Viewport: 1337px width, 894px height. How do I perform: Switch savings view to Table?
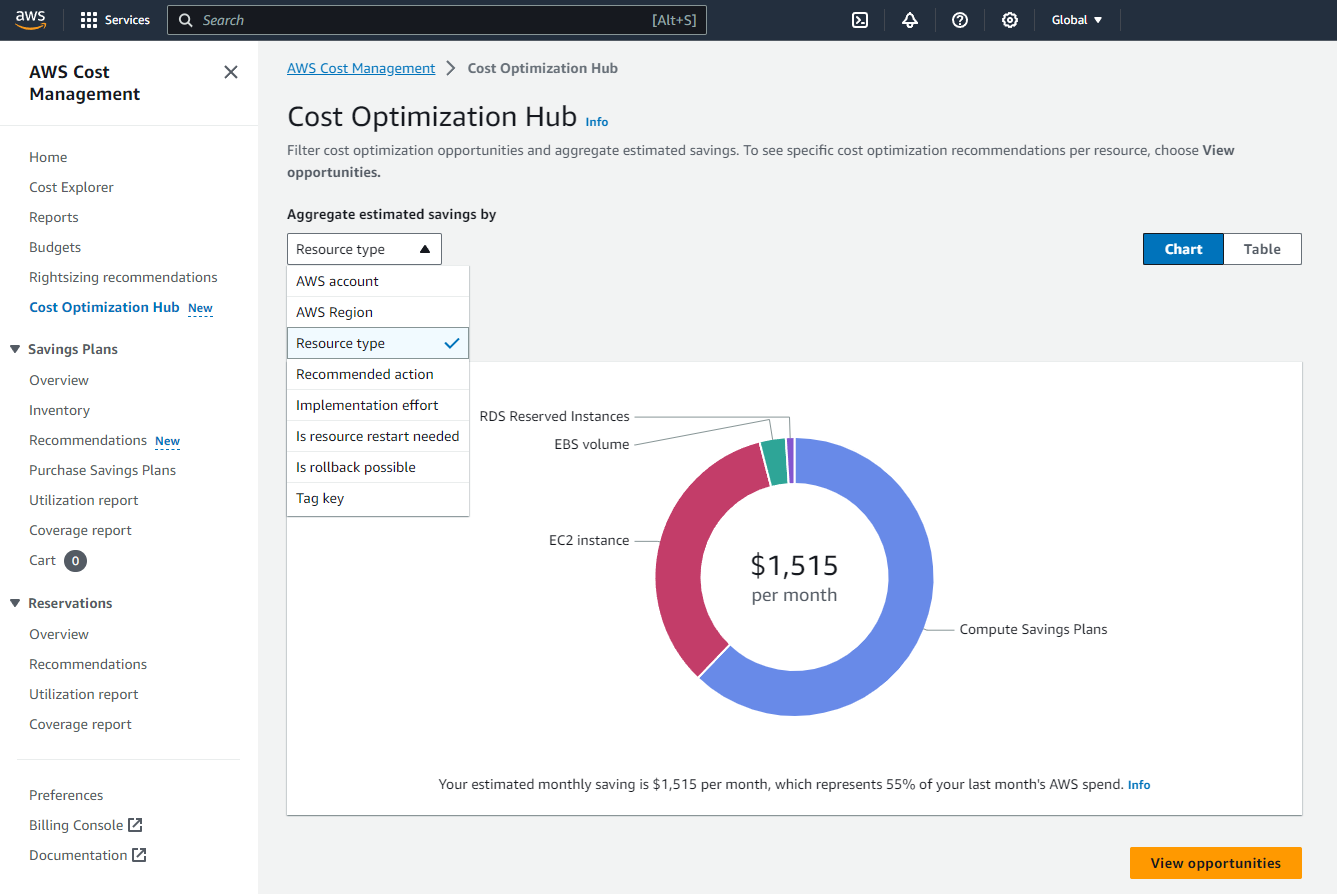pyautogui.click(x=1261, y=248)
